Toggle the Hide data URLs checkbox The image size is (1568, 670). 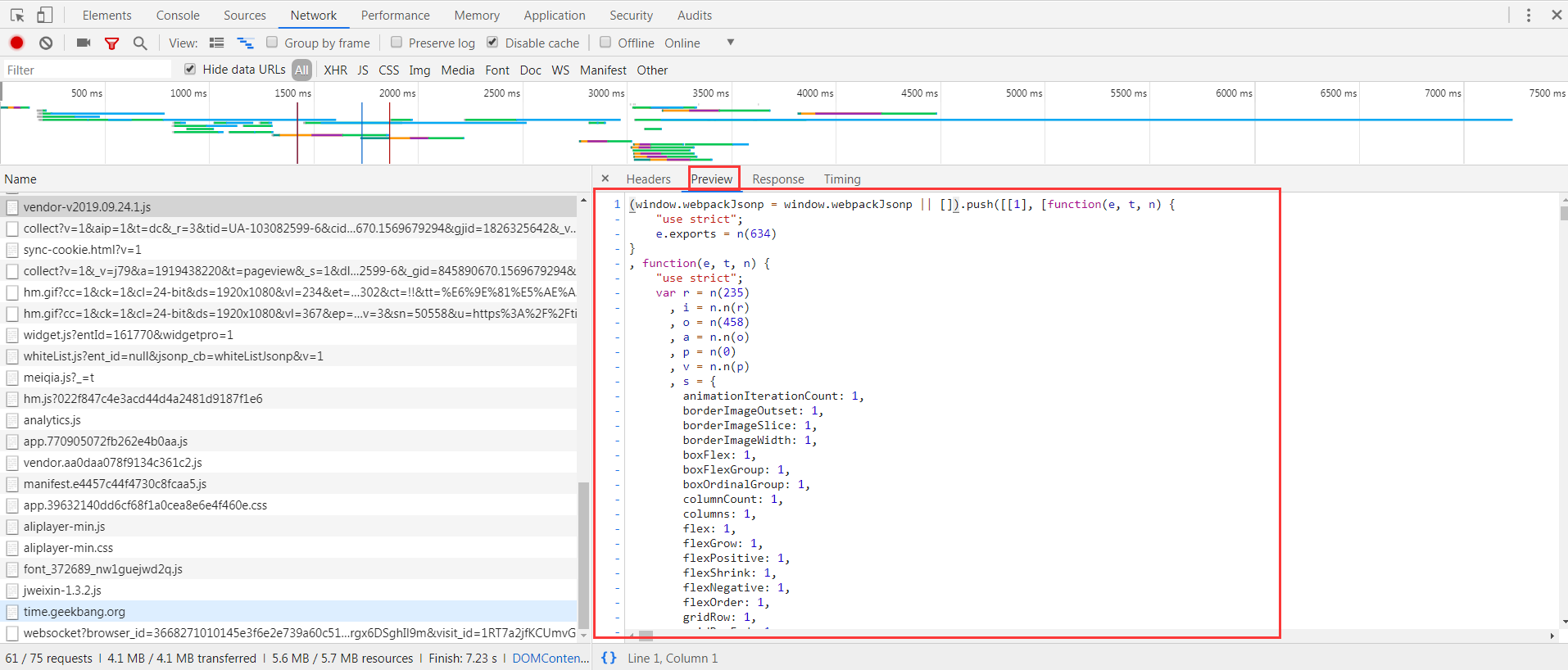190,69
